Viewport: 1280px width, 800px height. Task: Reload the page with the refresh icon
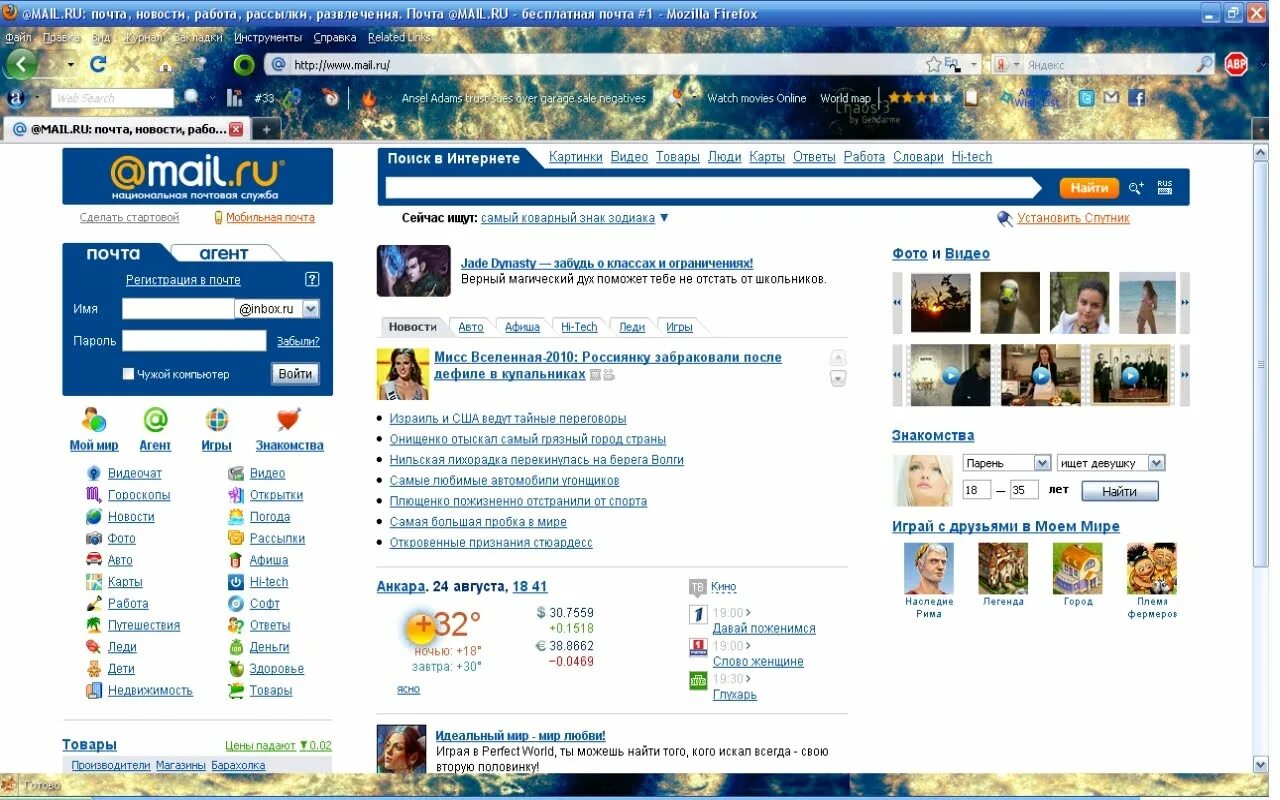pos(97,64)
